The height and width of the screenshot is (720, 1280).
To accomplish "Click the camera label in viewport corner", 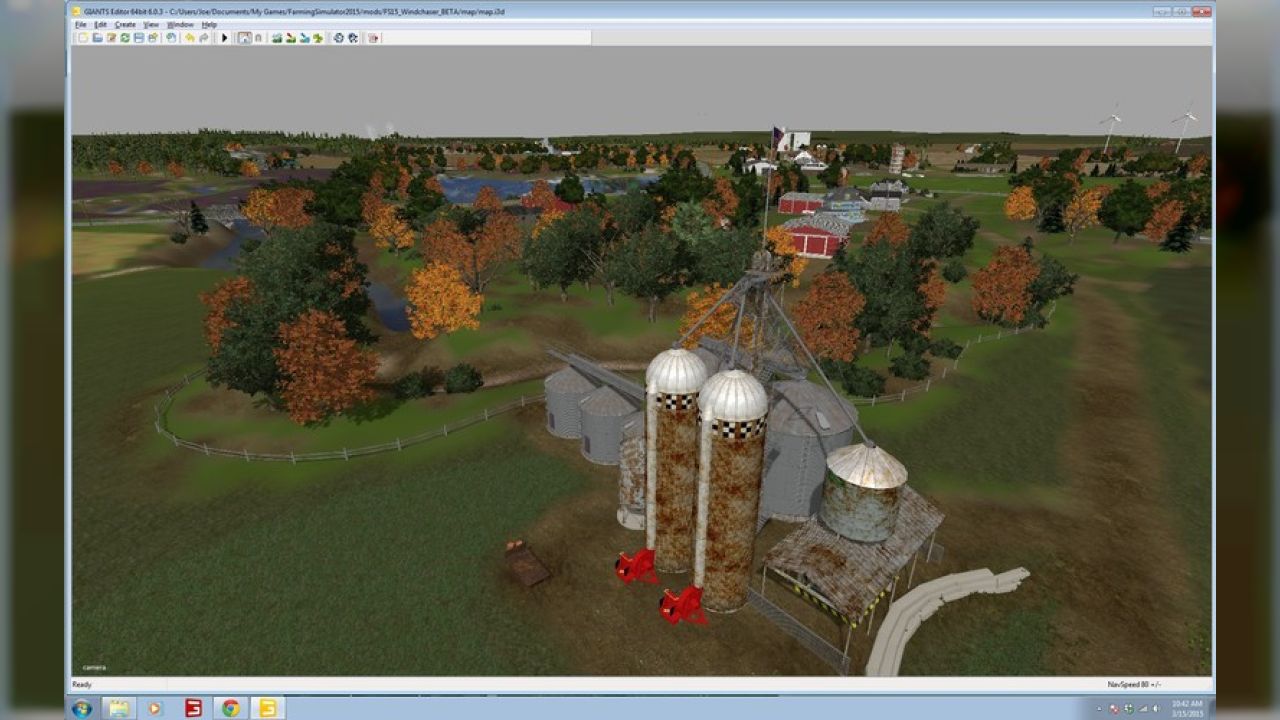I will click(94, 667).
